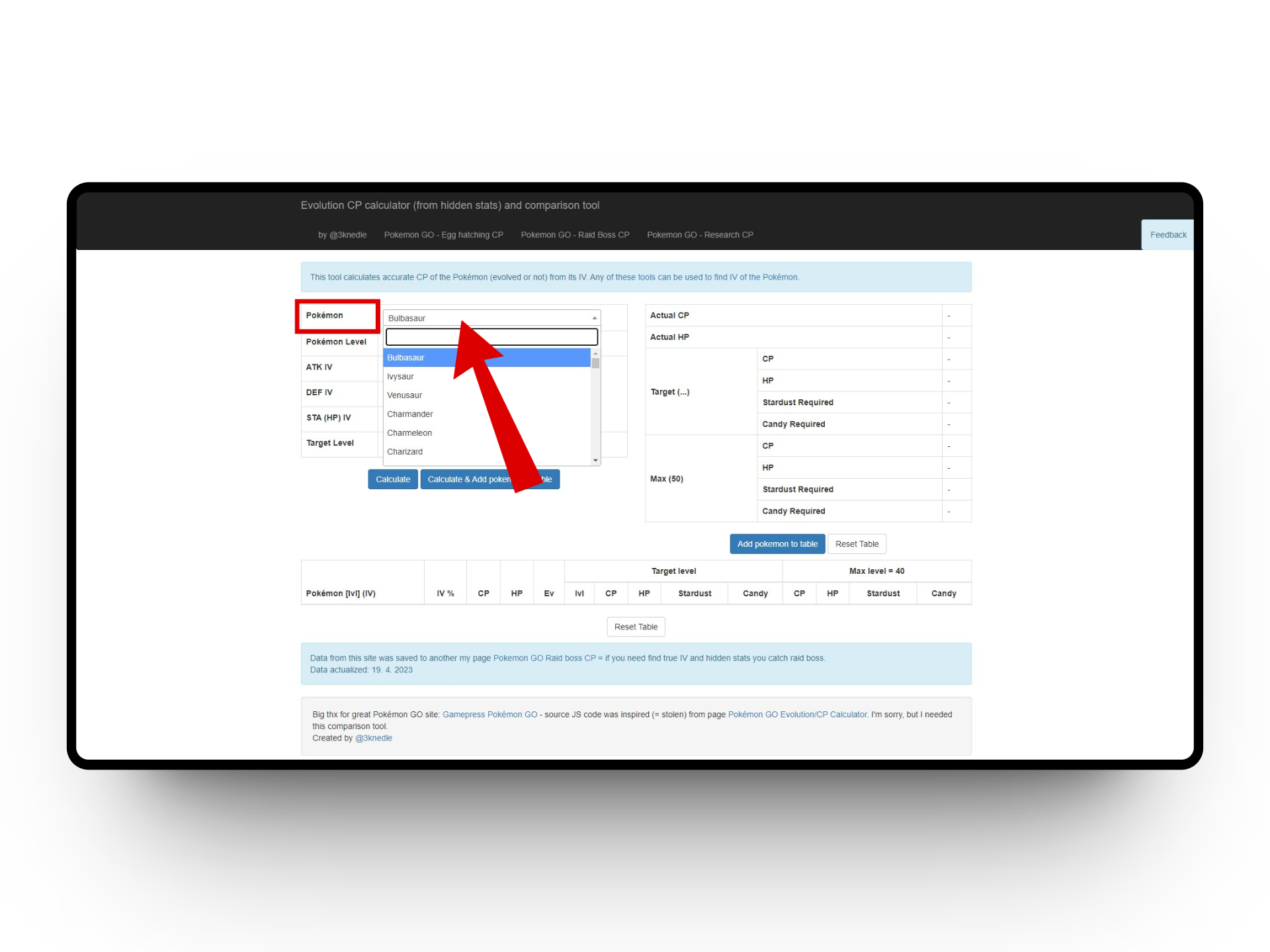Open Pokemon GO - Raid Boss CP
Image resolution: width=1270 pixels, height=952 pixels.
(575, 235)
